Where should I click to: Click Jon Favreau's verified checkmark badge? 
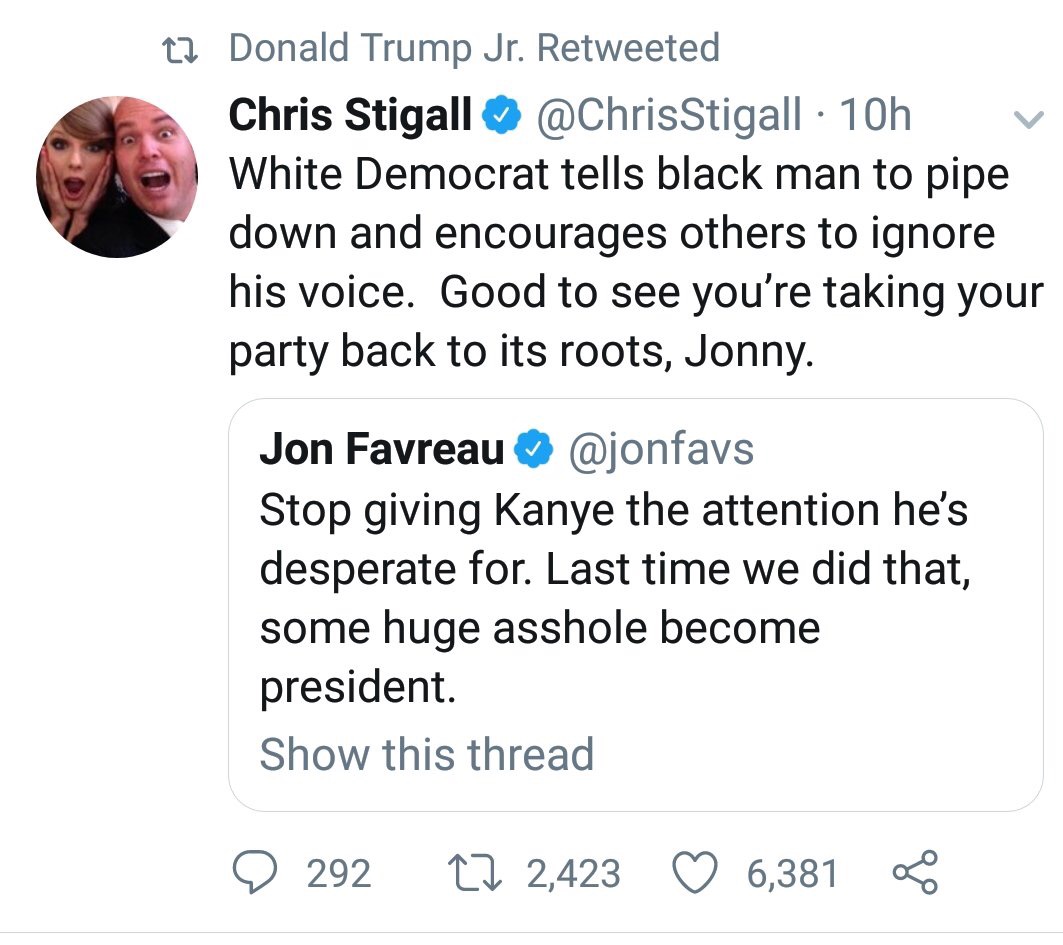(533, 451)
